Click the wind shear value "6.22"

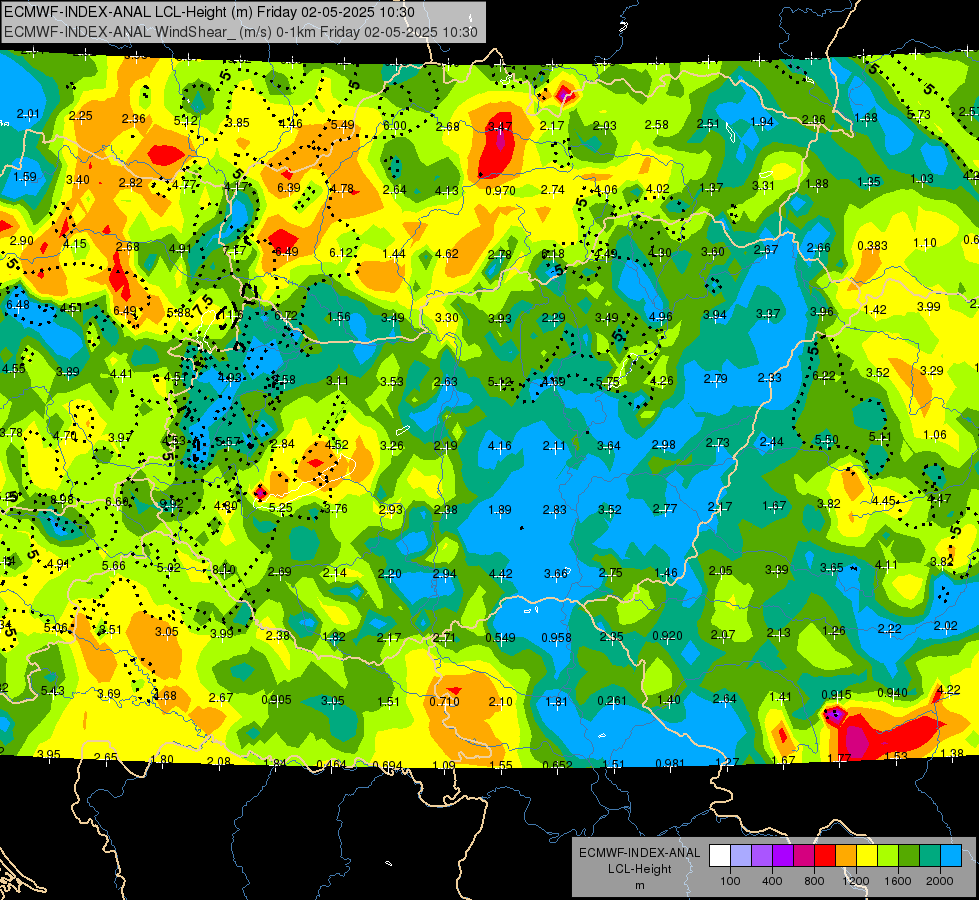[824, 375]
